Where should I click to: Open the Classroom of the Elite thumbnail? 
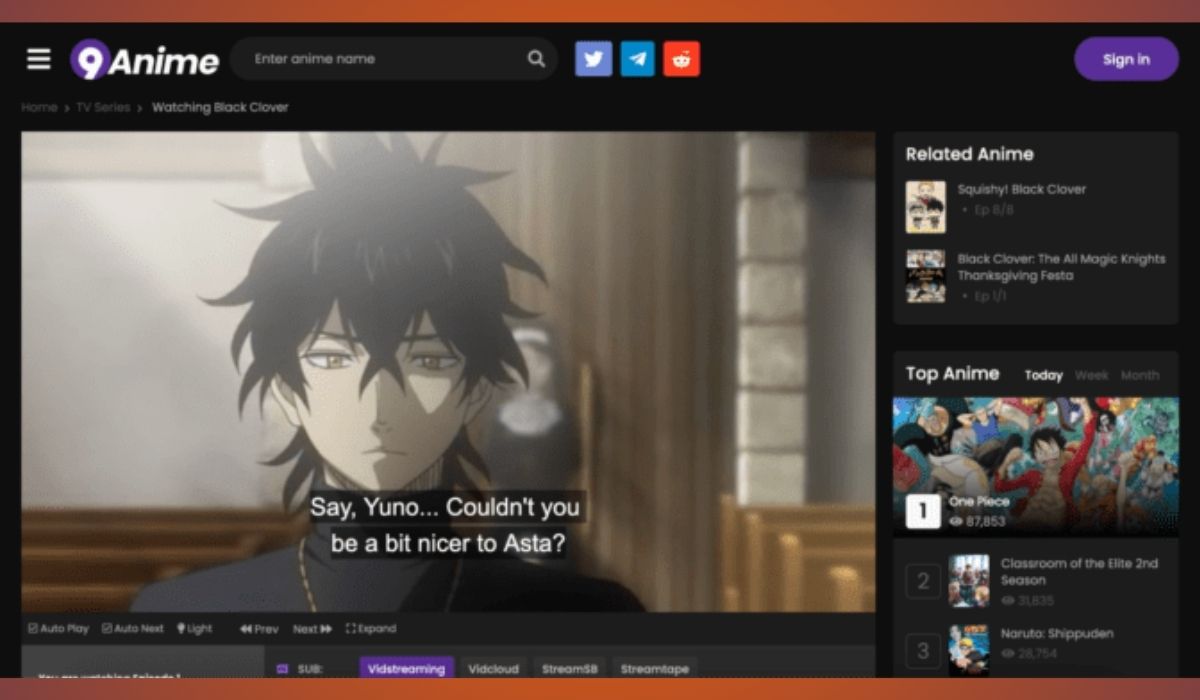coord(968,580)
